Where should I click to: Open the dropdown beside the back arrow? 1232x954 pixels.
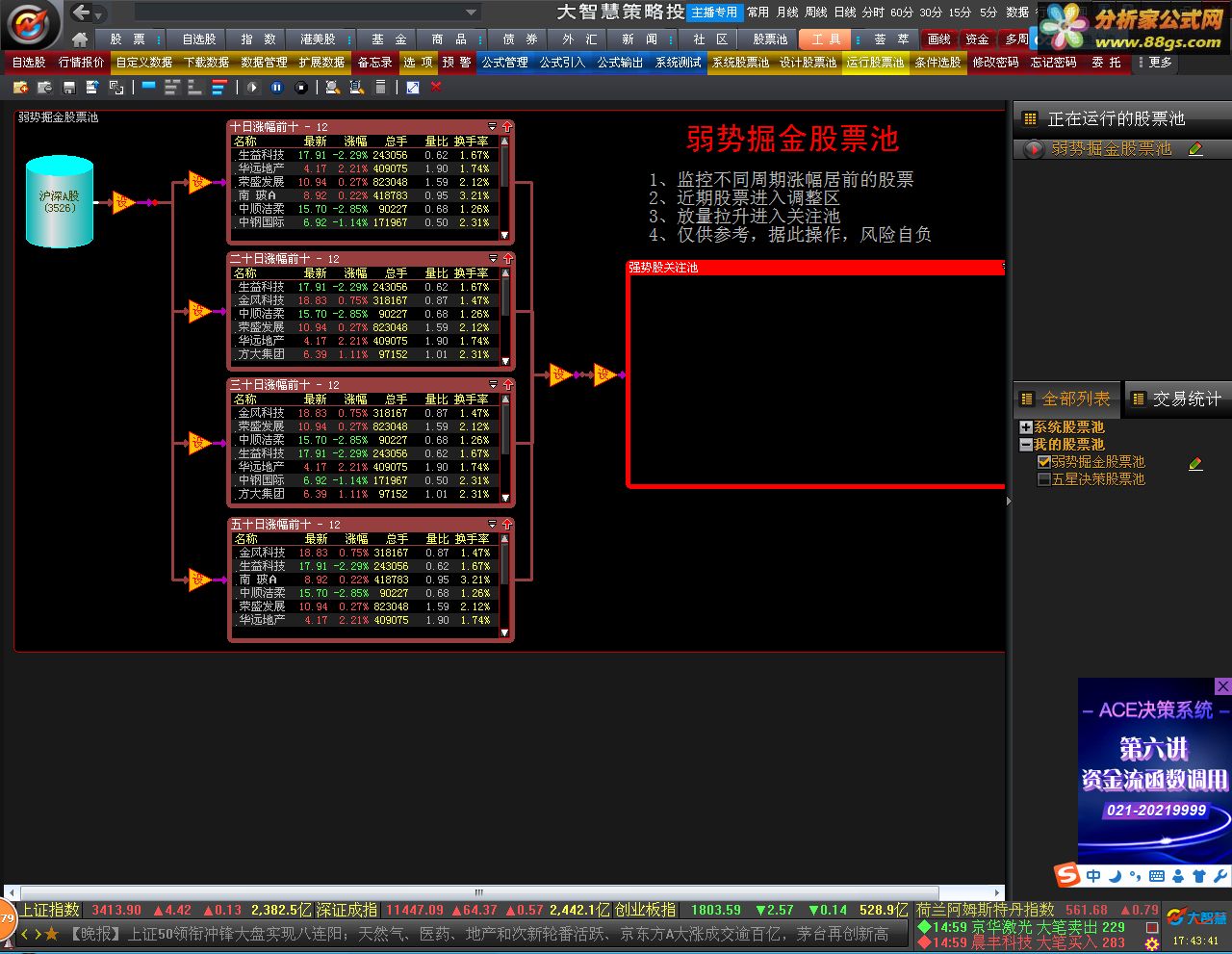pyautogui.click(x=99, y=14)
